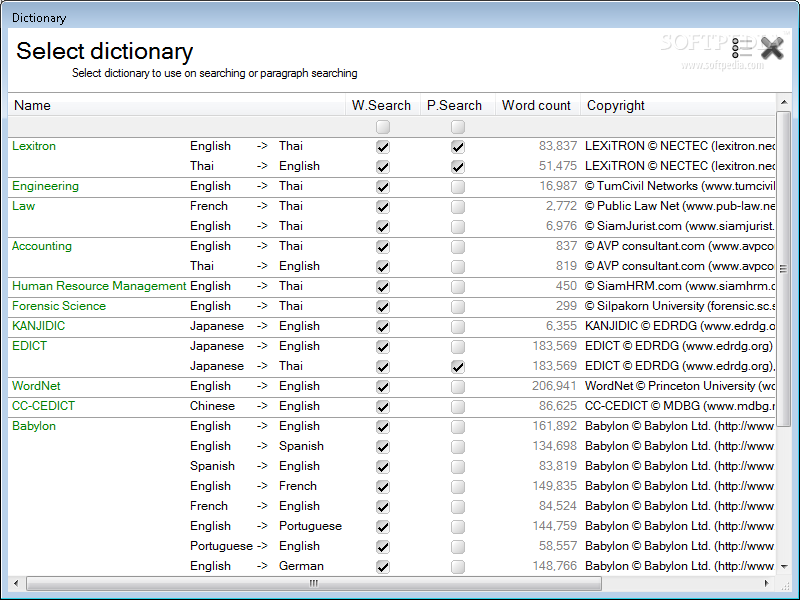Uncheck P.Search for Lexitron Thai to English
This screenshot has height=600, width=800.
458,167
